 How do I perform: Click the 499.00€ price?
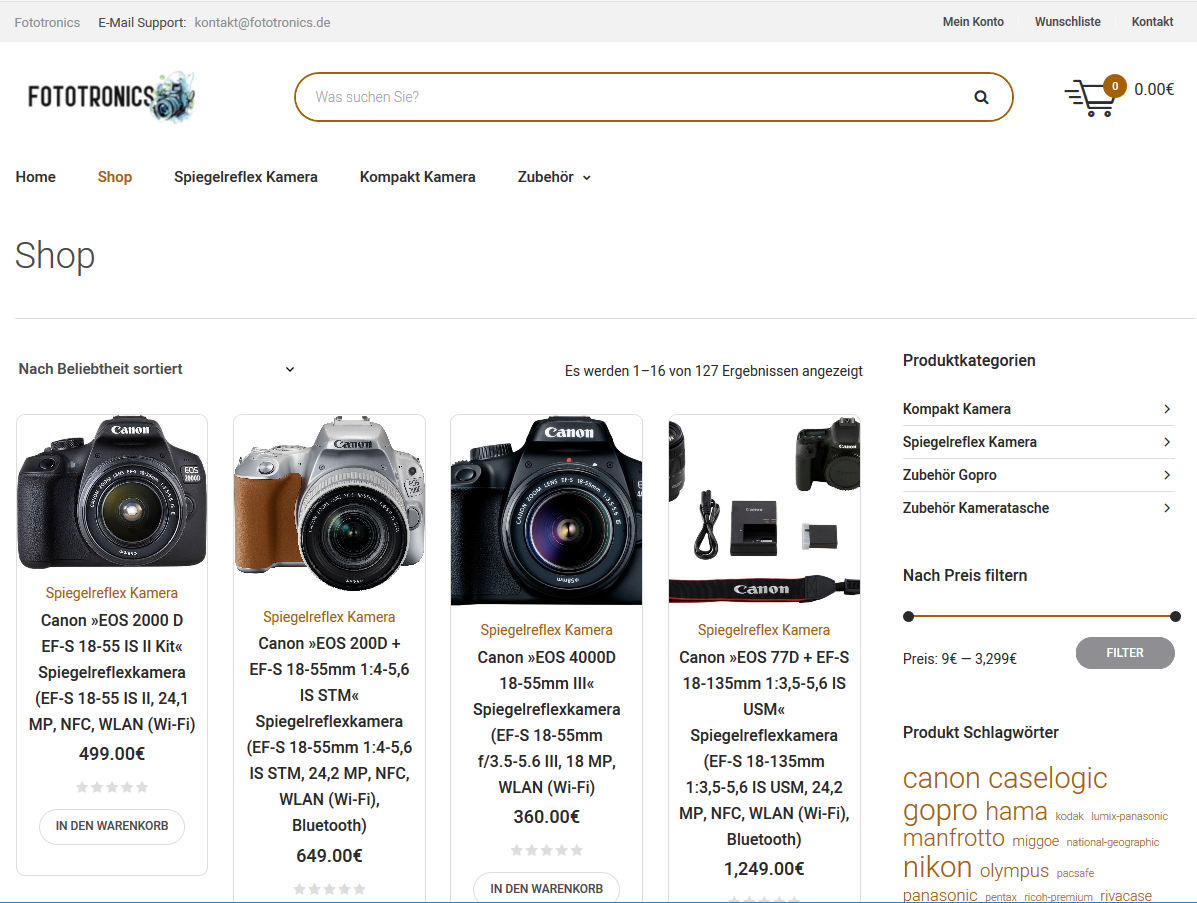[x=112, y=754]
